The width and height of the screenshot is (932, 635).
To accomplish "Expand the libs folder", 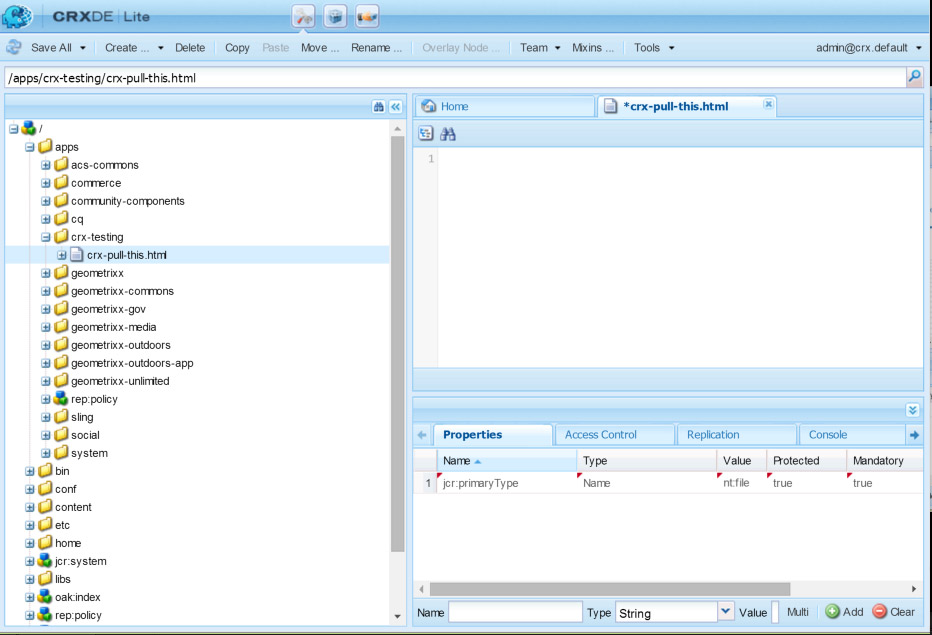I will tap(30, 579).
